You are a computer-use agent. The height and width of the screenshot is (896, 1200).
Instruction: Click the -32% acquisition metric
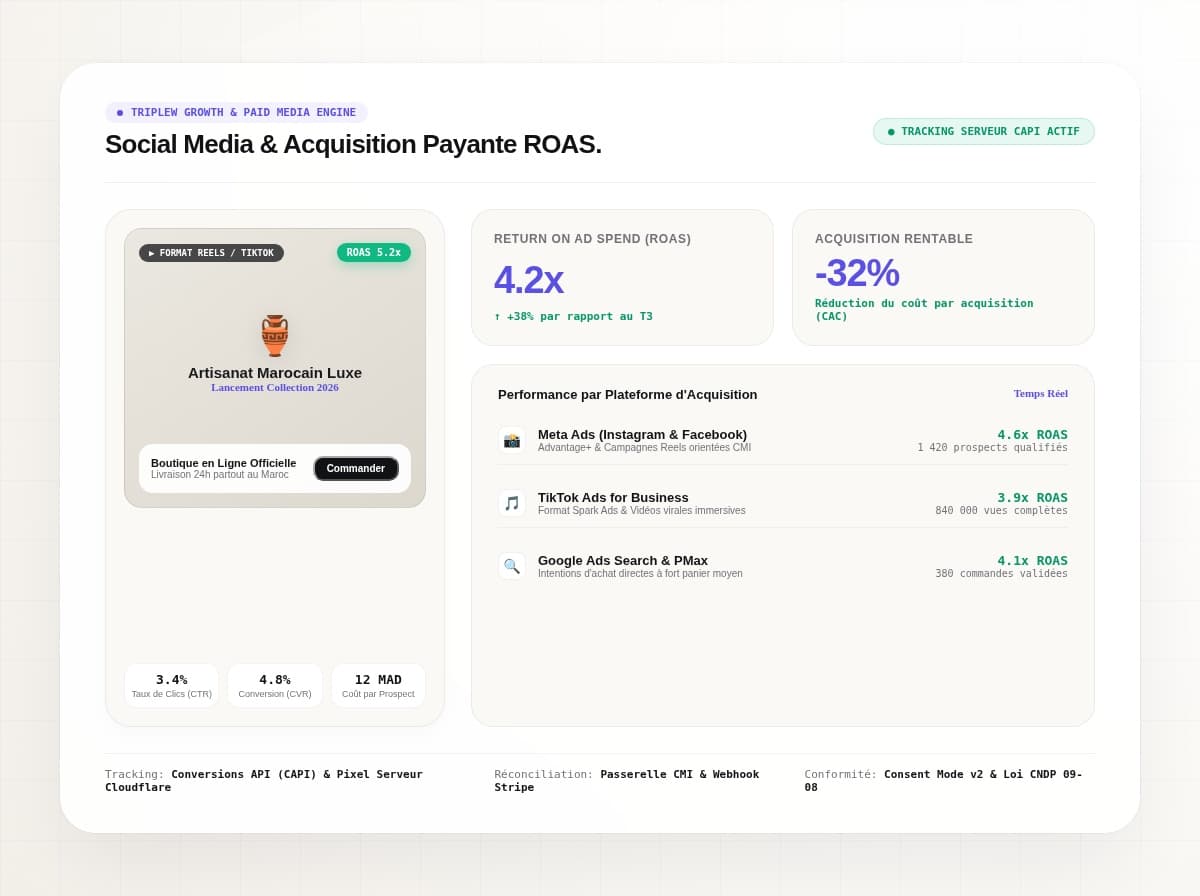857,273
